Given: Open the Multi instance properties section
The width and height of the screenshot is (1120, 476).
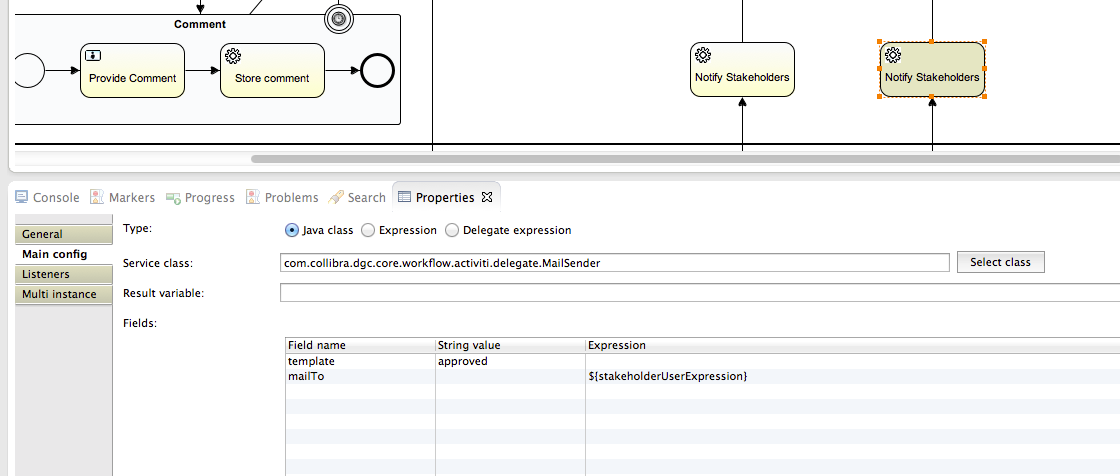Looking at the screenshot, I should tap(64, 294).
